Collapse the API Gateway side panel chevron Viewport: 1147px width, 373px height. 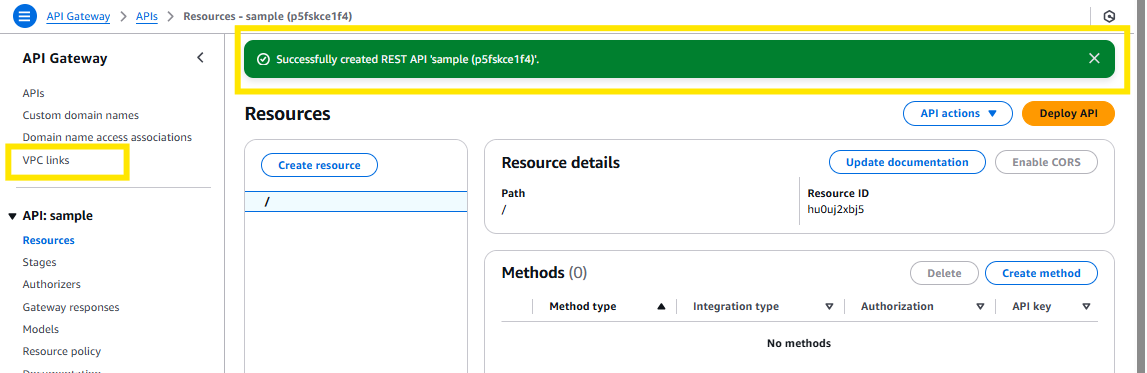click(200, 58)
